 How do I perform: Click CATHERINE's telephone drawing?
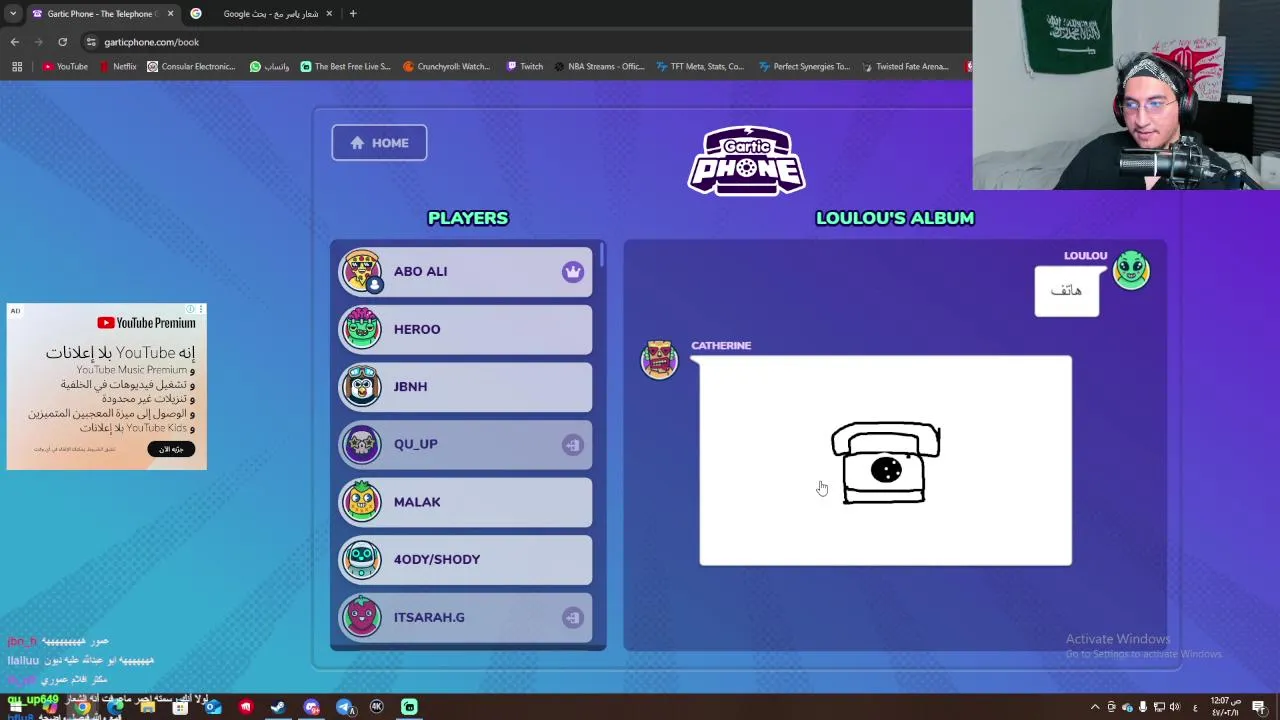click(885, 461)
